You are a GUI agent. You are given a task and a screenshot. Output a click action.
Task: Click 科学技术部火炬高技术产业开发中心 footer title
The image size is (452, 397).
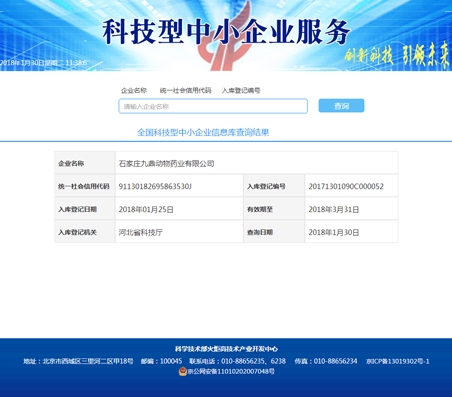pyautogui.click(x=226, y=349)
